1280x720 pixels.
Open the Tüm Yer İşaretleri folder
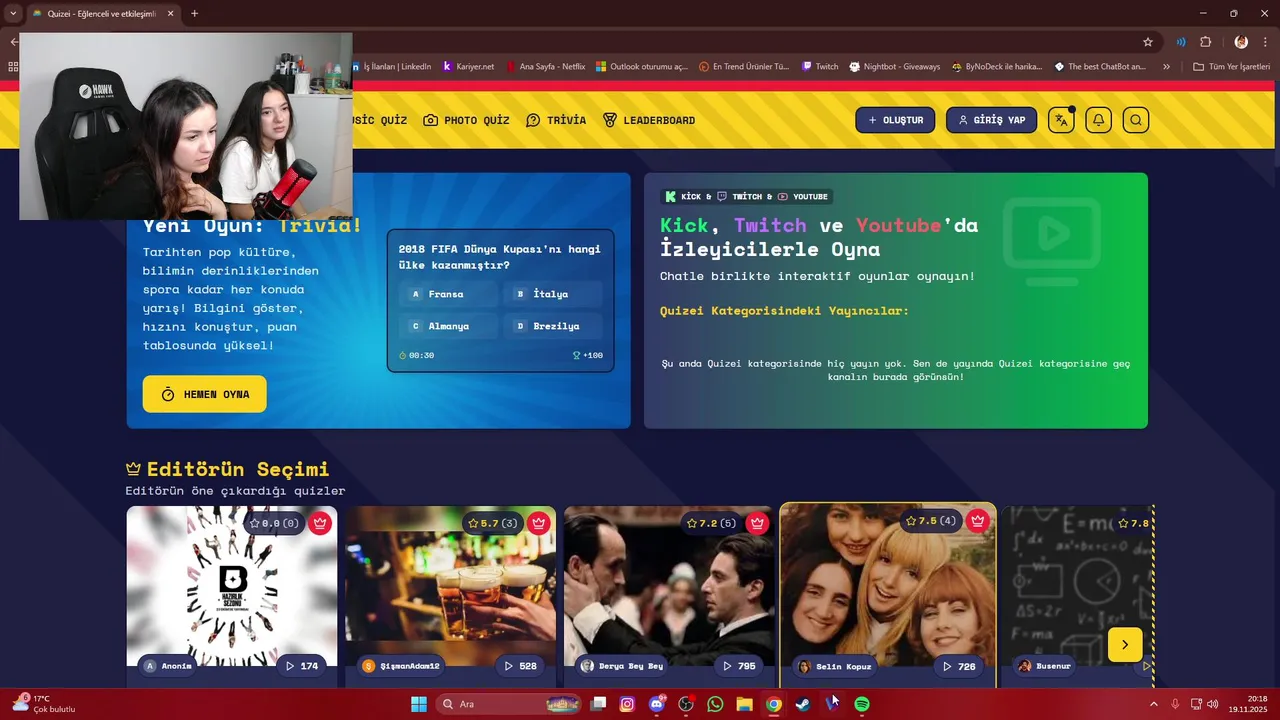[x=1231, y=66]
